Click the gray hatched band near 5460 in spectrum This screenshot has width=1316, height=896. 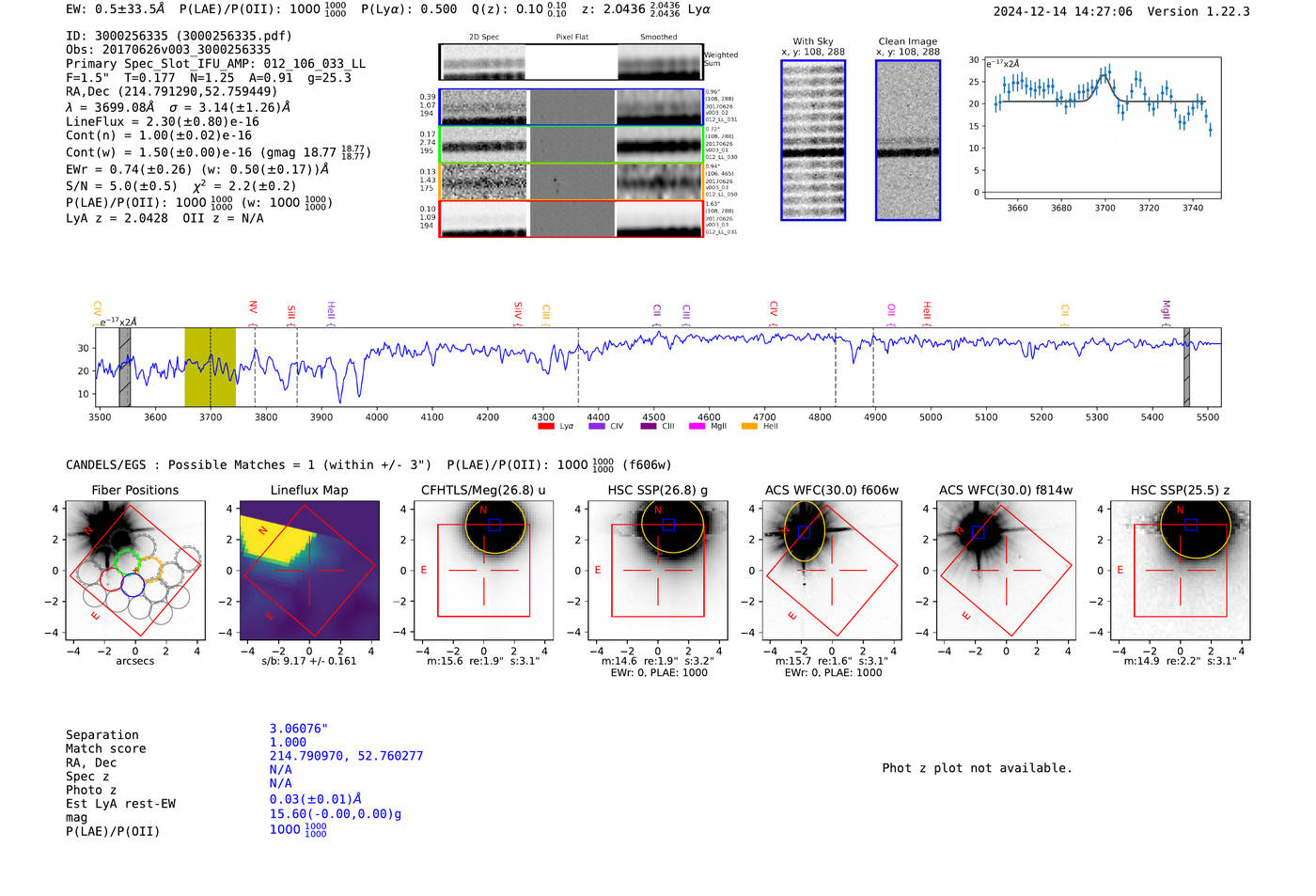coord(1186,367)
